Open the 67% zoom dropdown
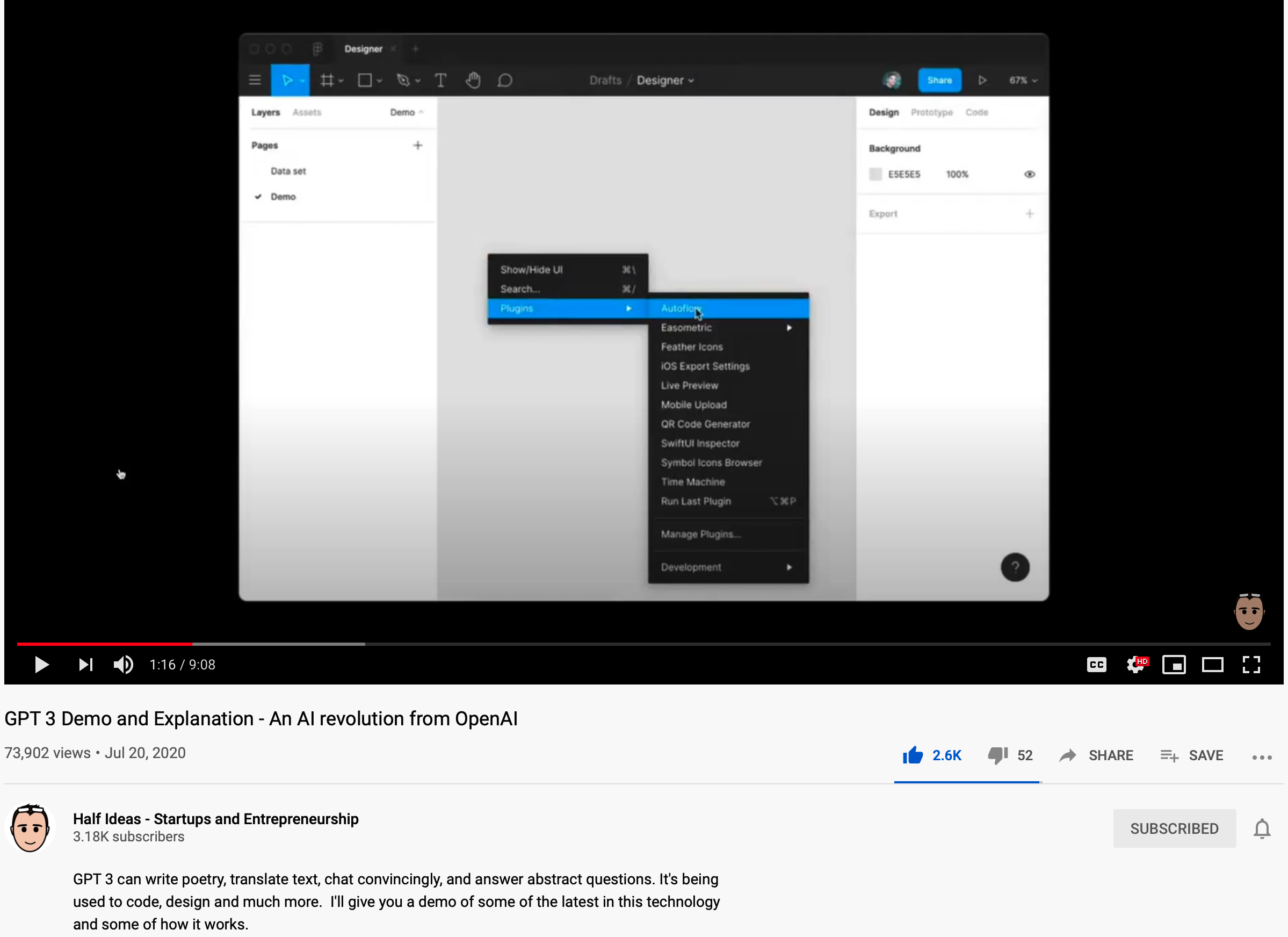 [x=1023, y=80]
